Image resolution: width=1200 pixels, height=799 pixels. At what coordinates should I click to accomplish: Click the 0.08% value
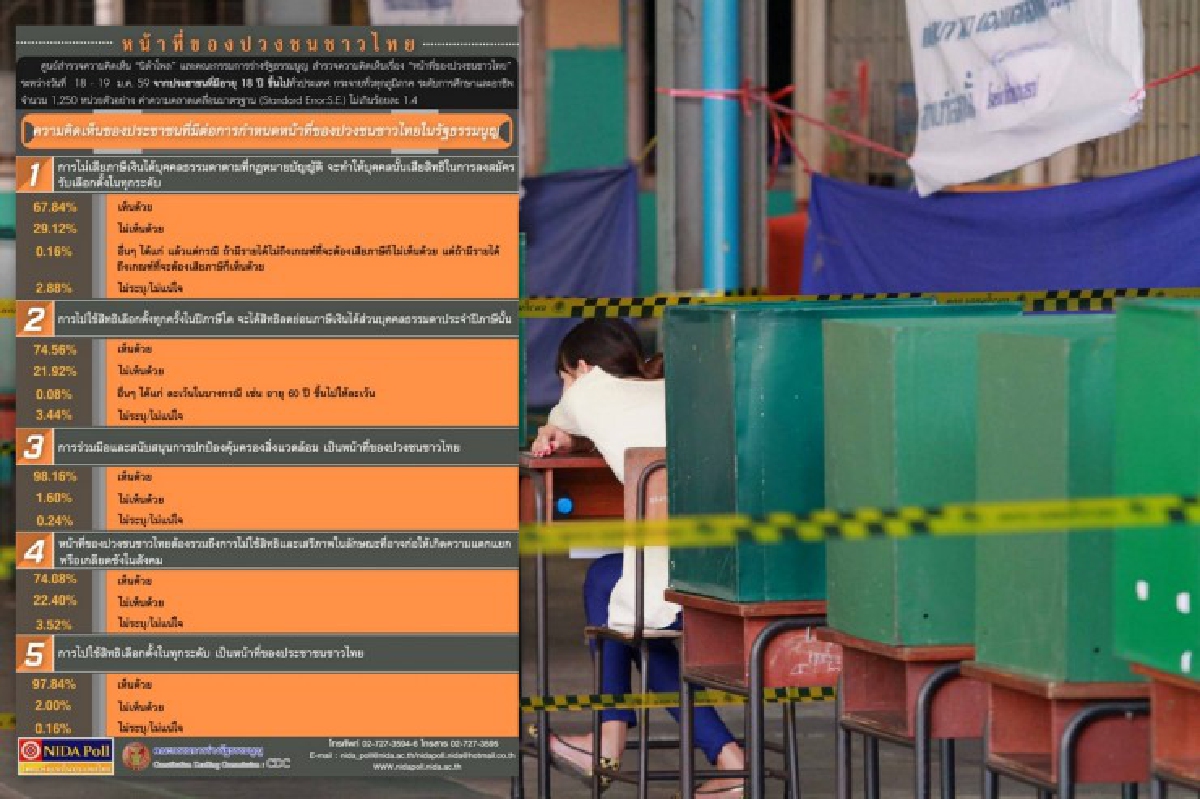click(53, 393)
